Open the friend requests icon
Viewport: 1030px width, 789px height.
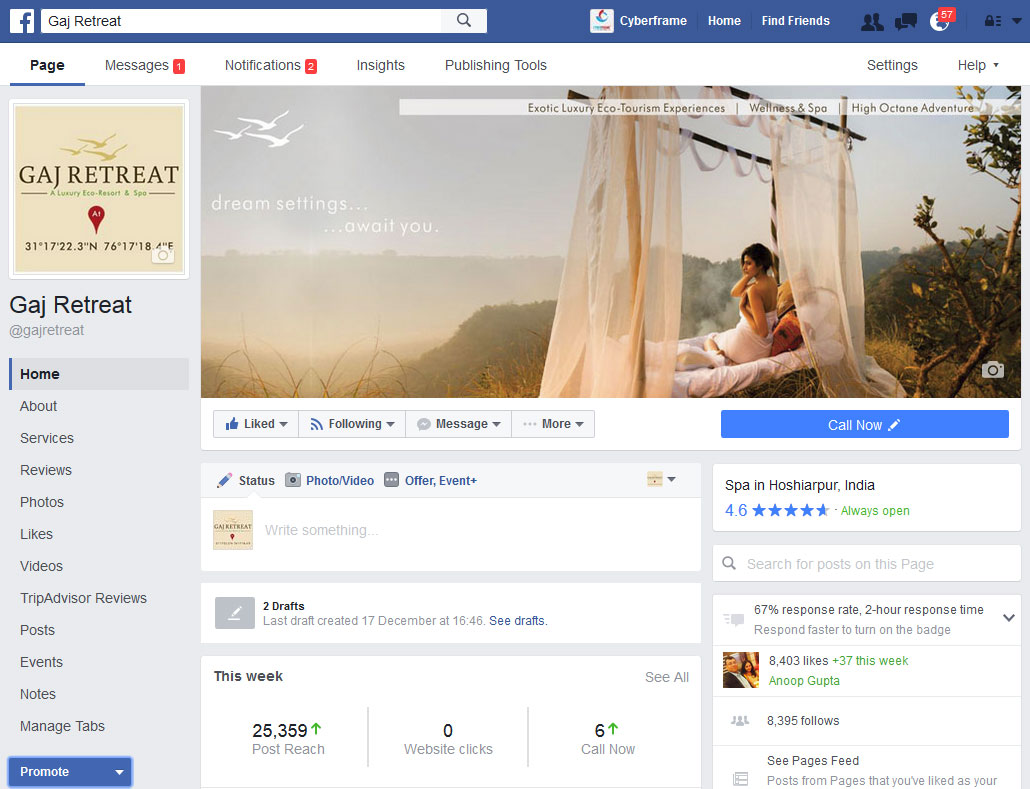click(x=871, y=20)
